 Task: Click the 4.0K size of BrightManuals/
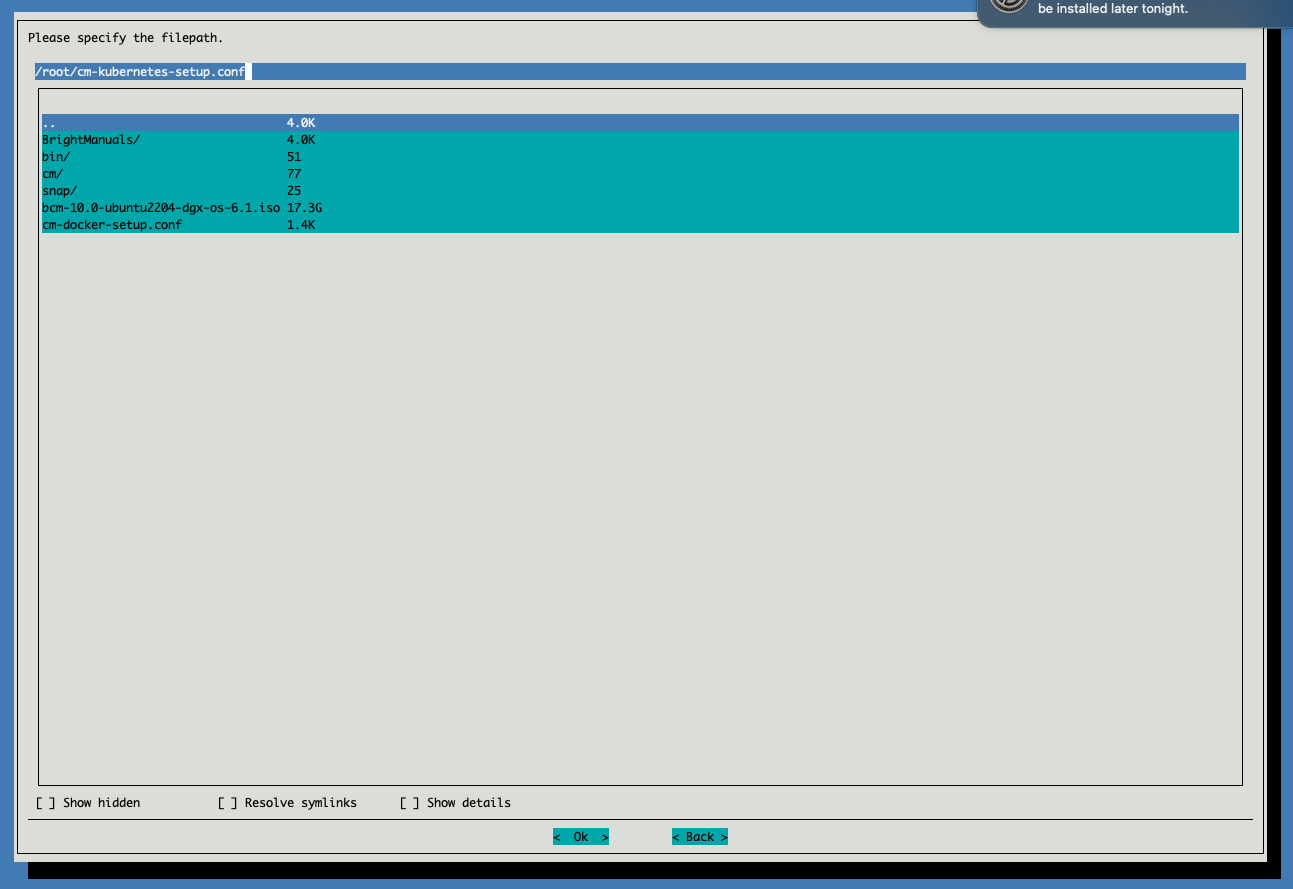tap(301, 140)
